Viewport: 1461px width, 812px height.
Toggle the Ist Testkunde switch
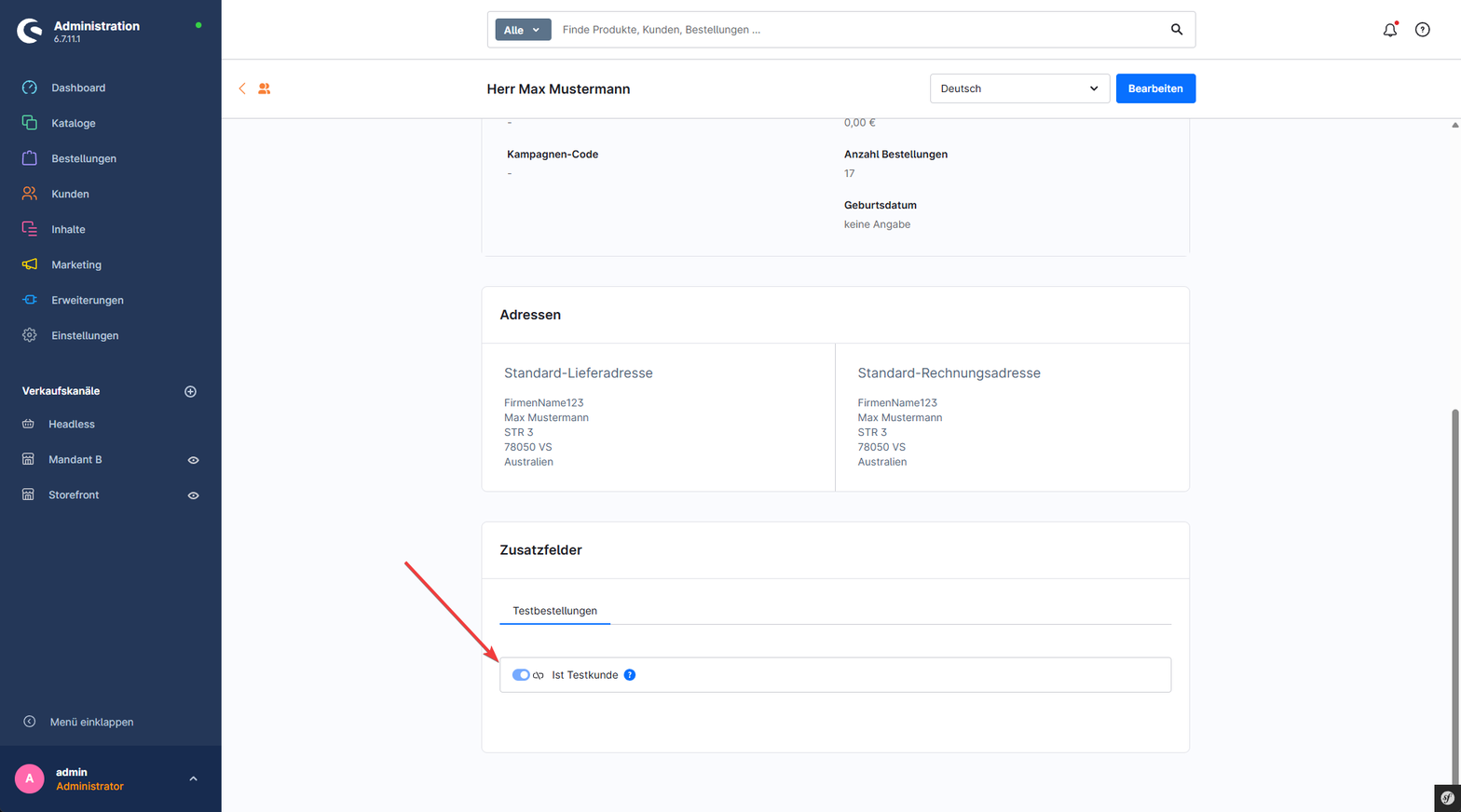click(x=521, y=675)
